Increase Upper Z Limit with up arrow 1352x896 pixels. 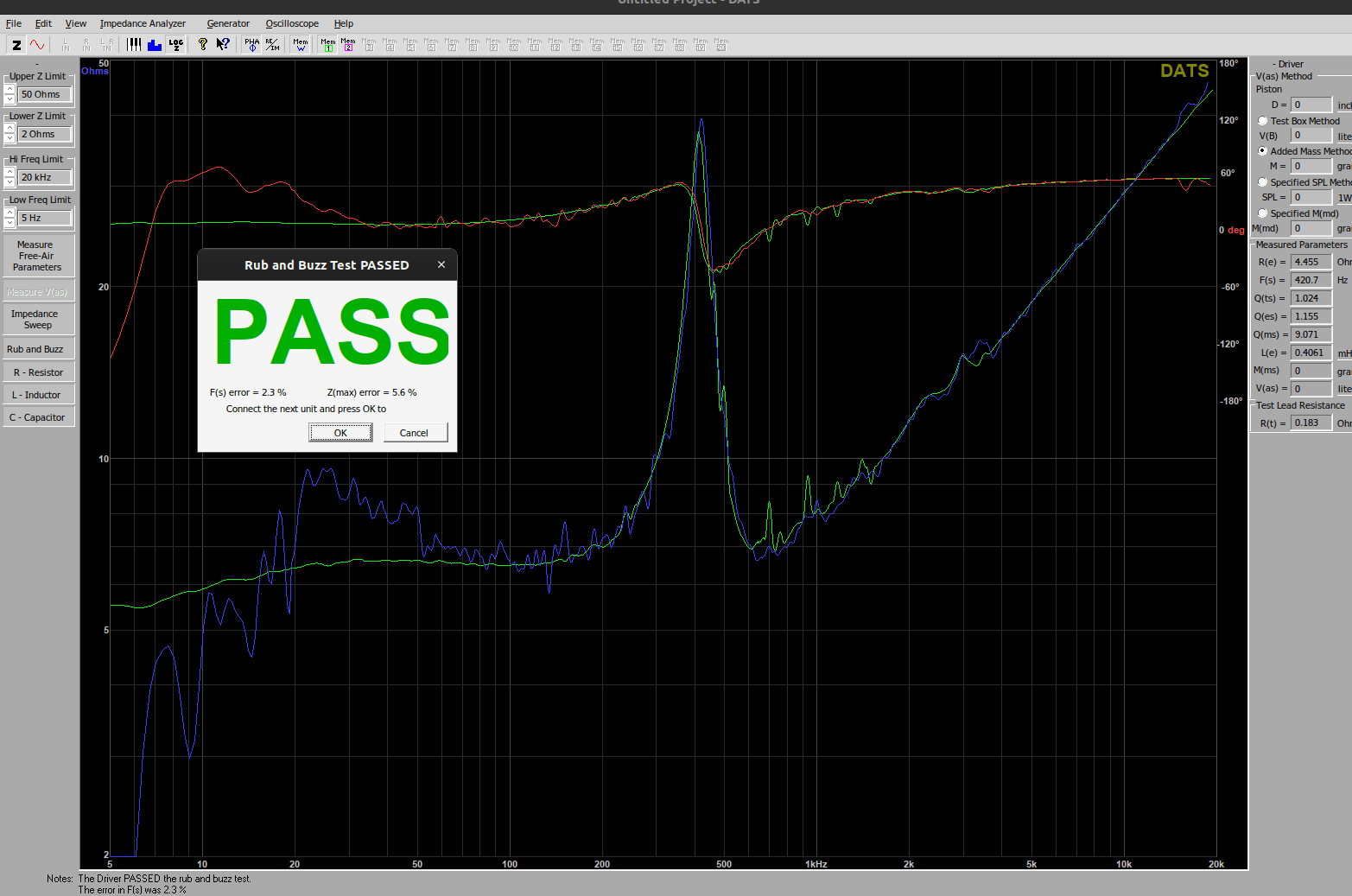point(10,89)
